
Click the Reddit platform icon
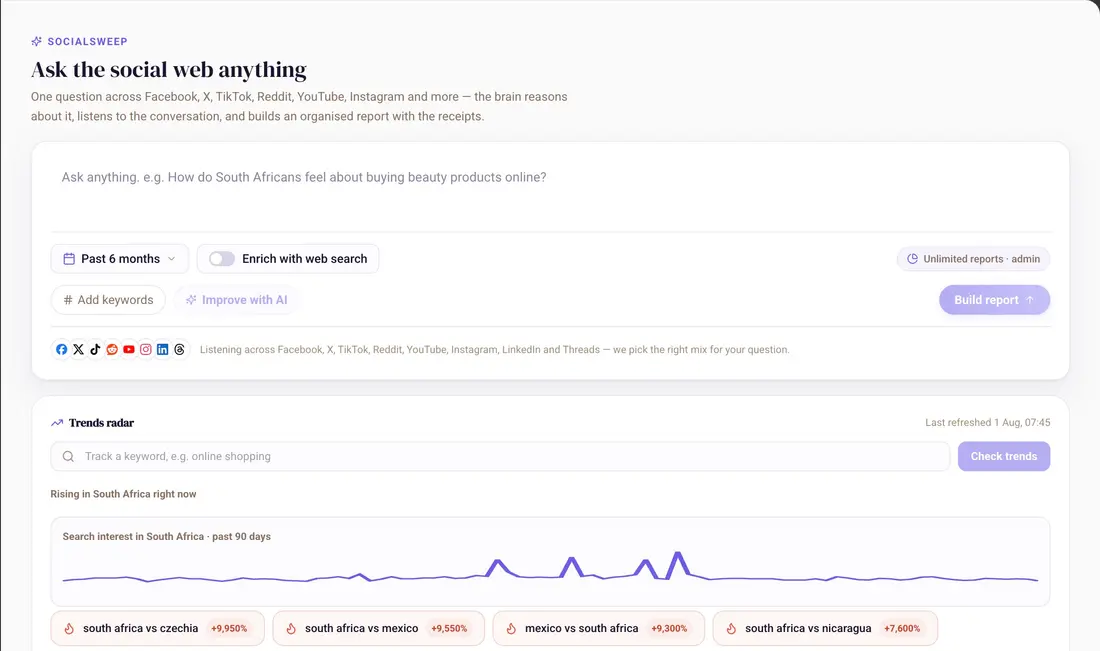pyautogui.click(x=112, y=349)
